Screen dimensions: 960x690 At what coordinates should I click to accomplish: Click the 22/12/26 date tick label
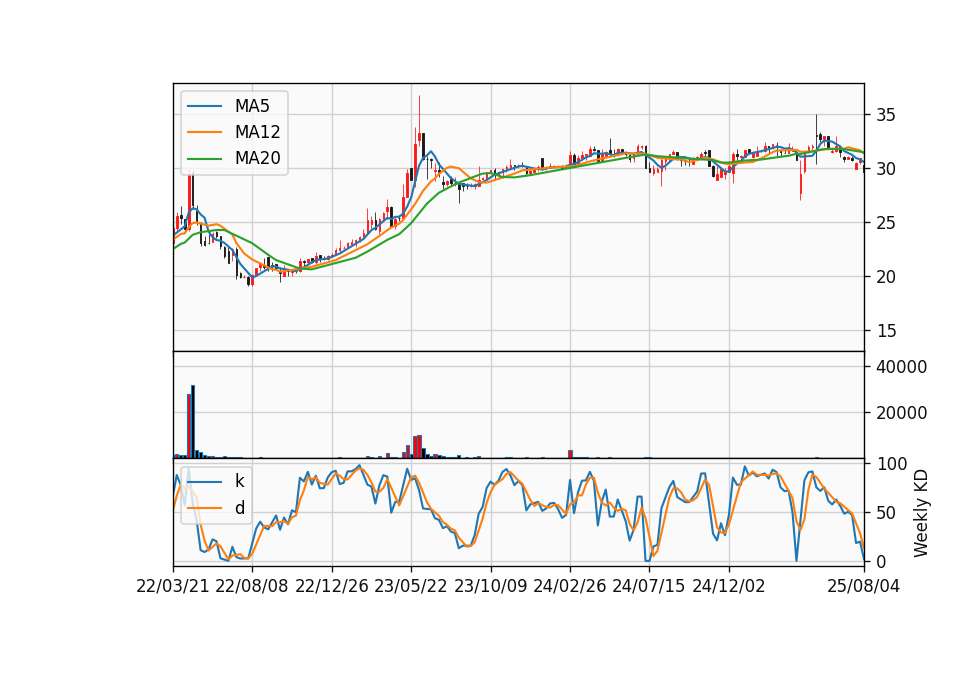pyautogui.click(x=332, y=586)
